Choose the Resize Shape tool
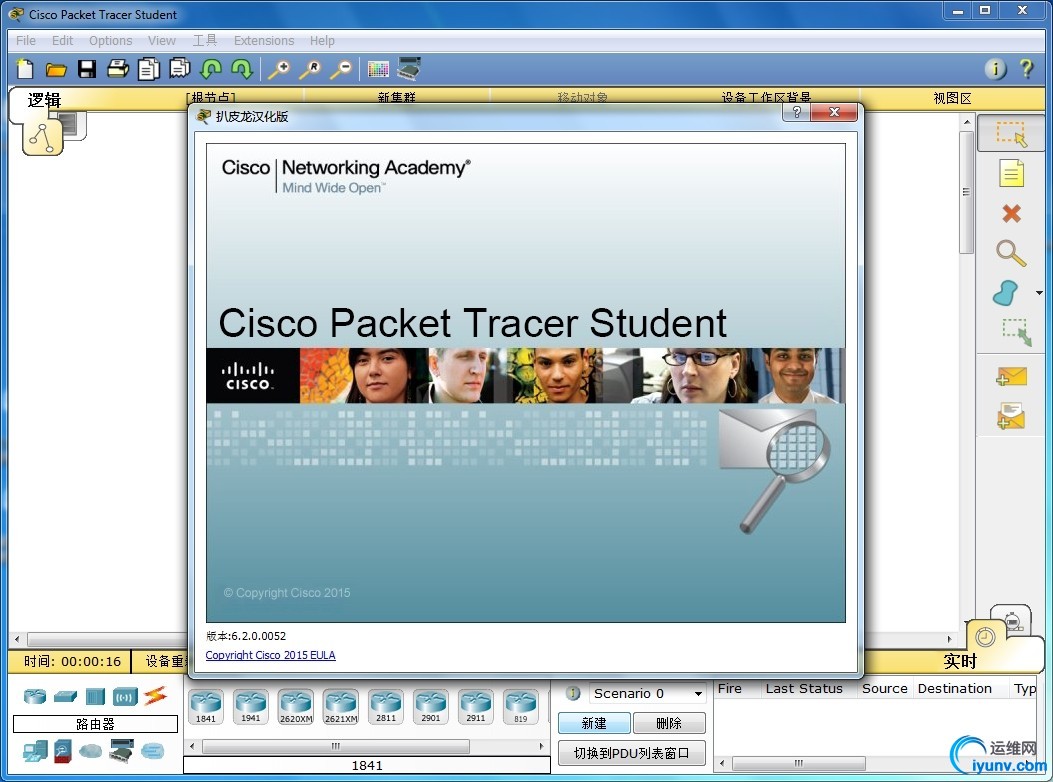The width and height of the screenshot is (1053, 782). pyautogui.click(x=1016, y=332)
